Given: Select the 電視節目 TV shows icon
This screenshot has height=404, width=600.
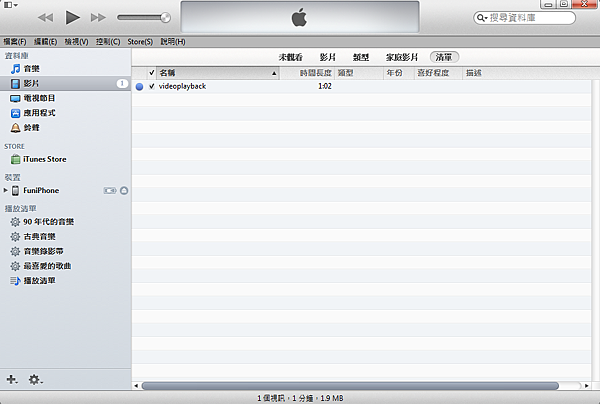Looking at the screenshot, I should pos(15,99).
